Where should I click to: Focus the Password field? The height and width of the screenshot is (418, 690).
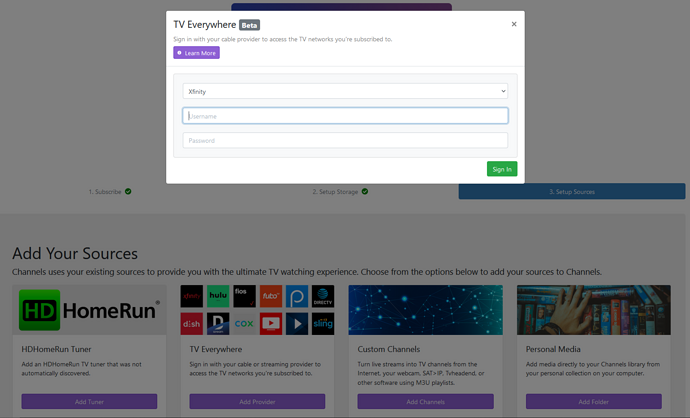point(345,141)
